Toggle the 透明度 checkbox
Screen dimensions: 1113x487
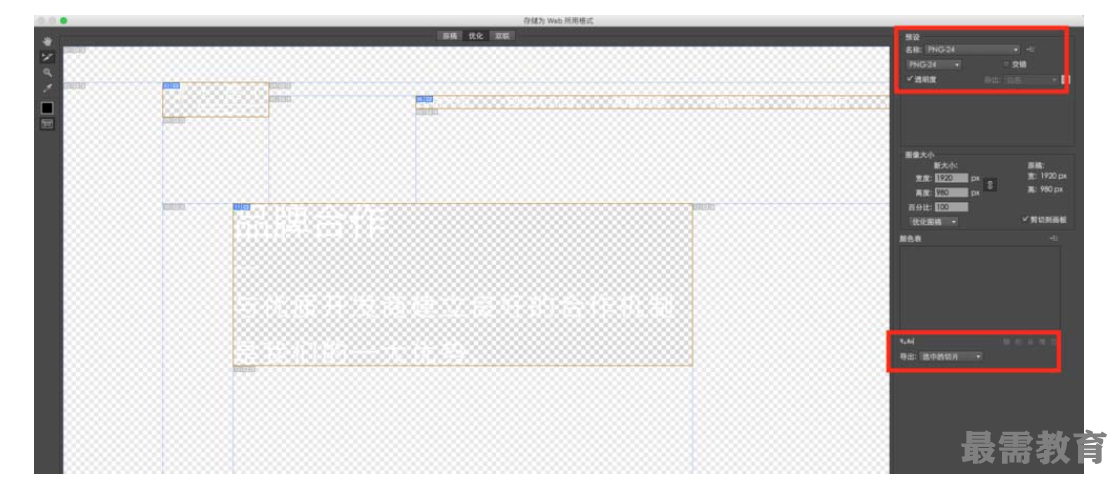pos(910,80)
